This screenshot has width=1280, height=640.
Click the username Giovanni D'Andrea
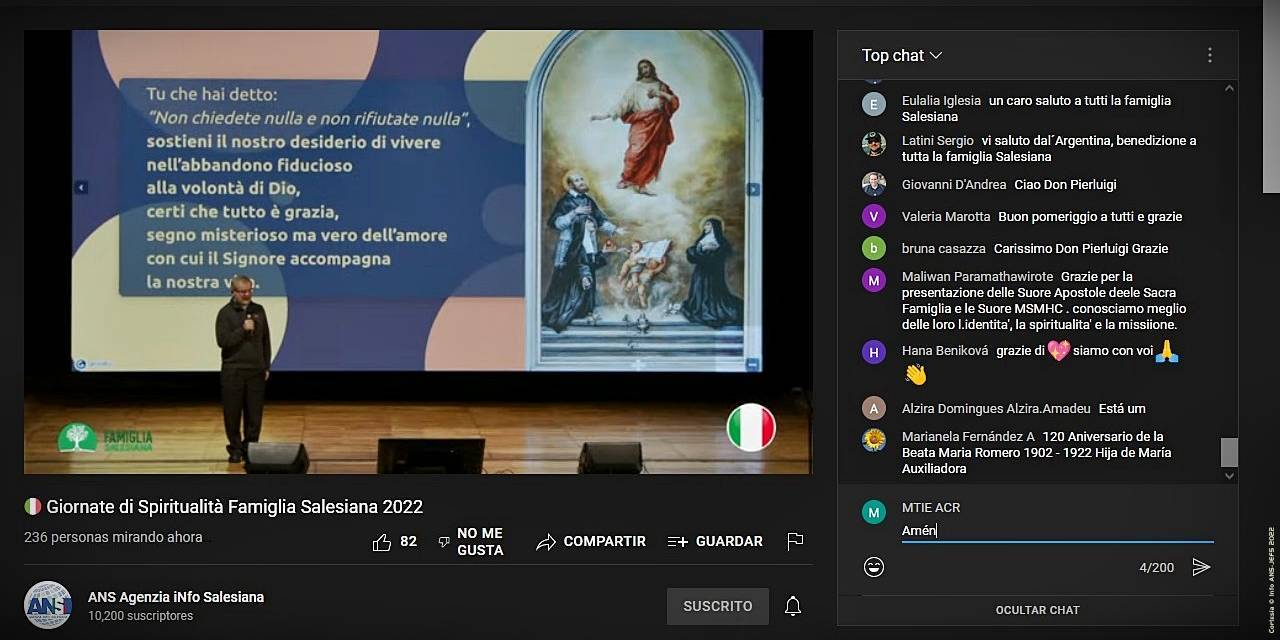click(954, 185)
